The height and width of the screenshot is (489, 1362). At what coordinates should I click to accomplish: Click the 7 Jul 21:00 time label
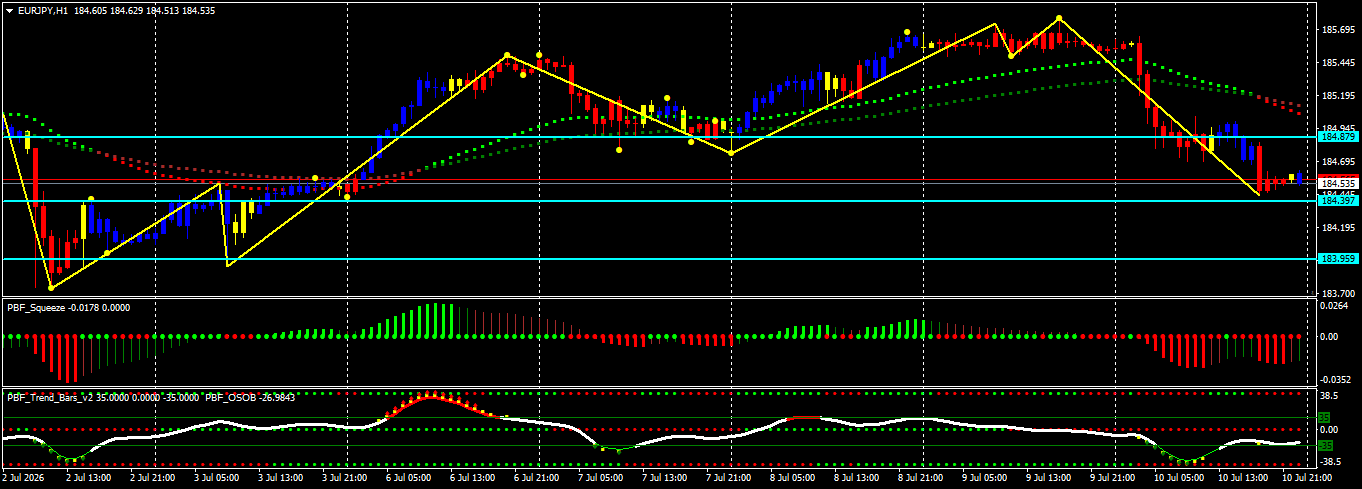[730, 479]
